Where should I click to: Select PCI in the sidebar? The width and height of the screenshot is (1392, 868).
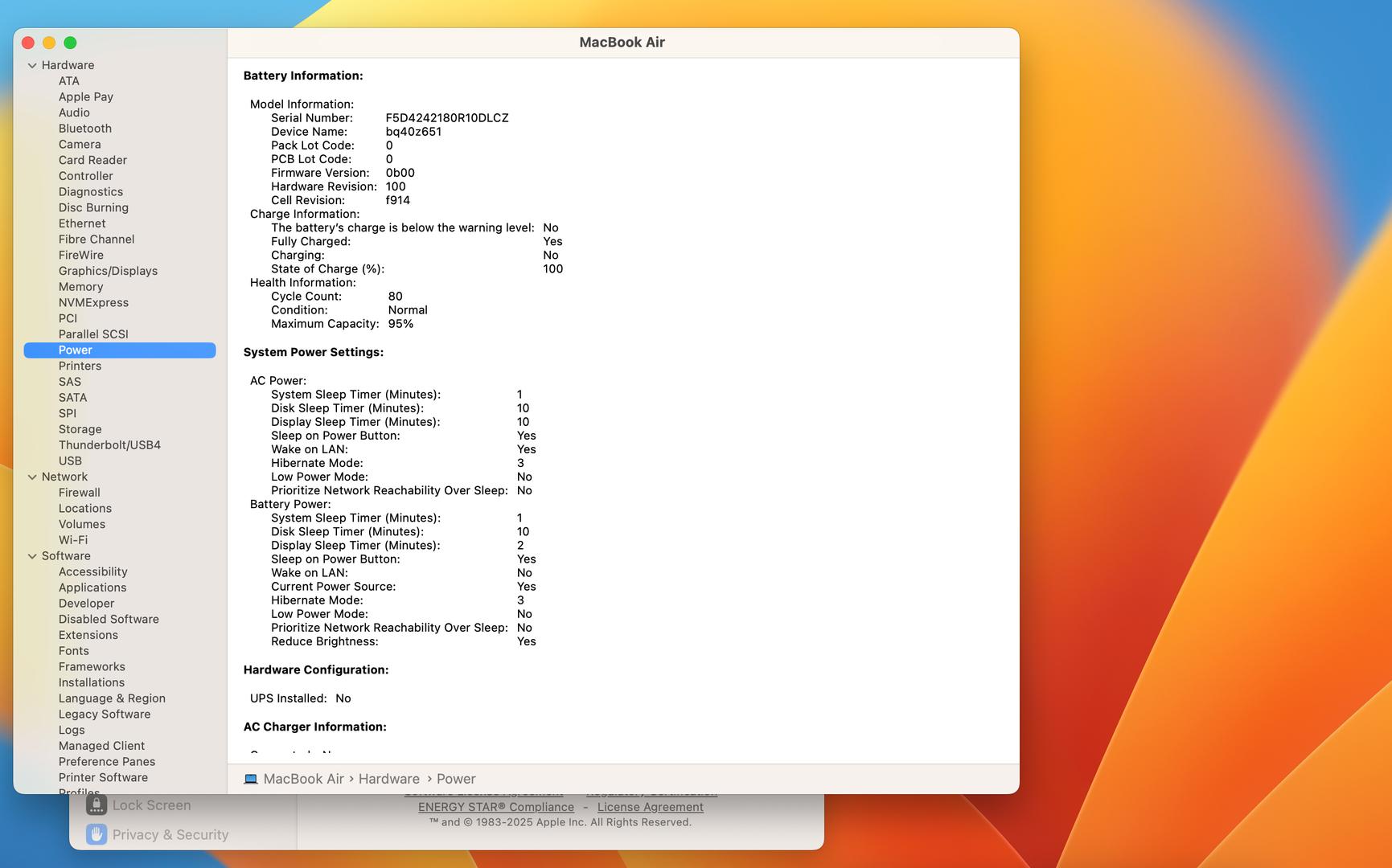68,318
